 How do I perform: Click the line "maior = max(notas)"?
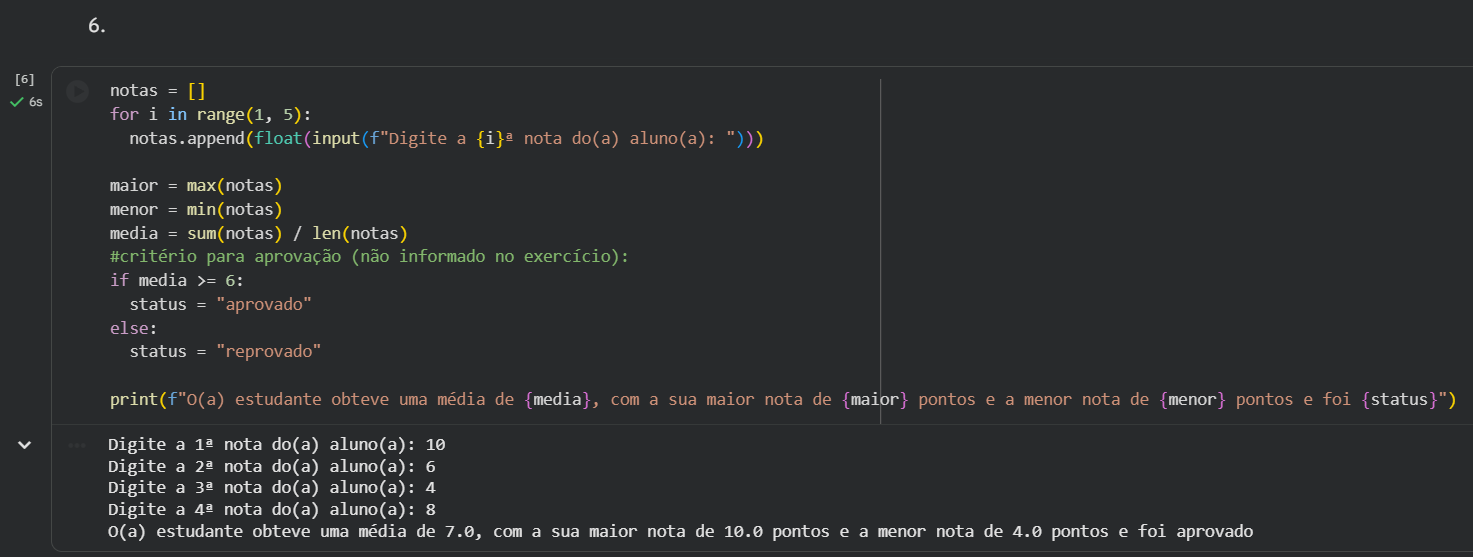click(x=197, y=186)
